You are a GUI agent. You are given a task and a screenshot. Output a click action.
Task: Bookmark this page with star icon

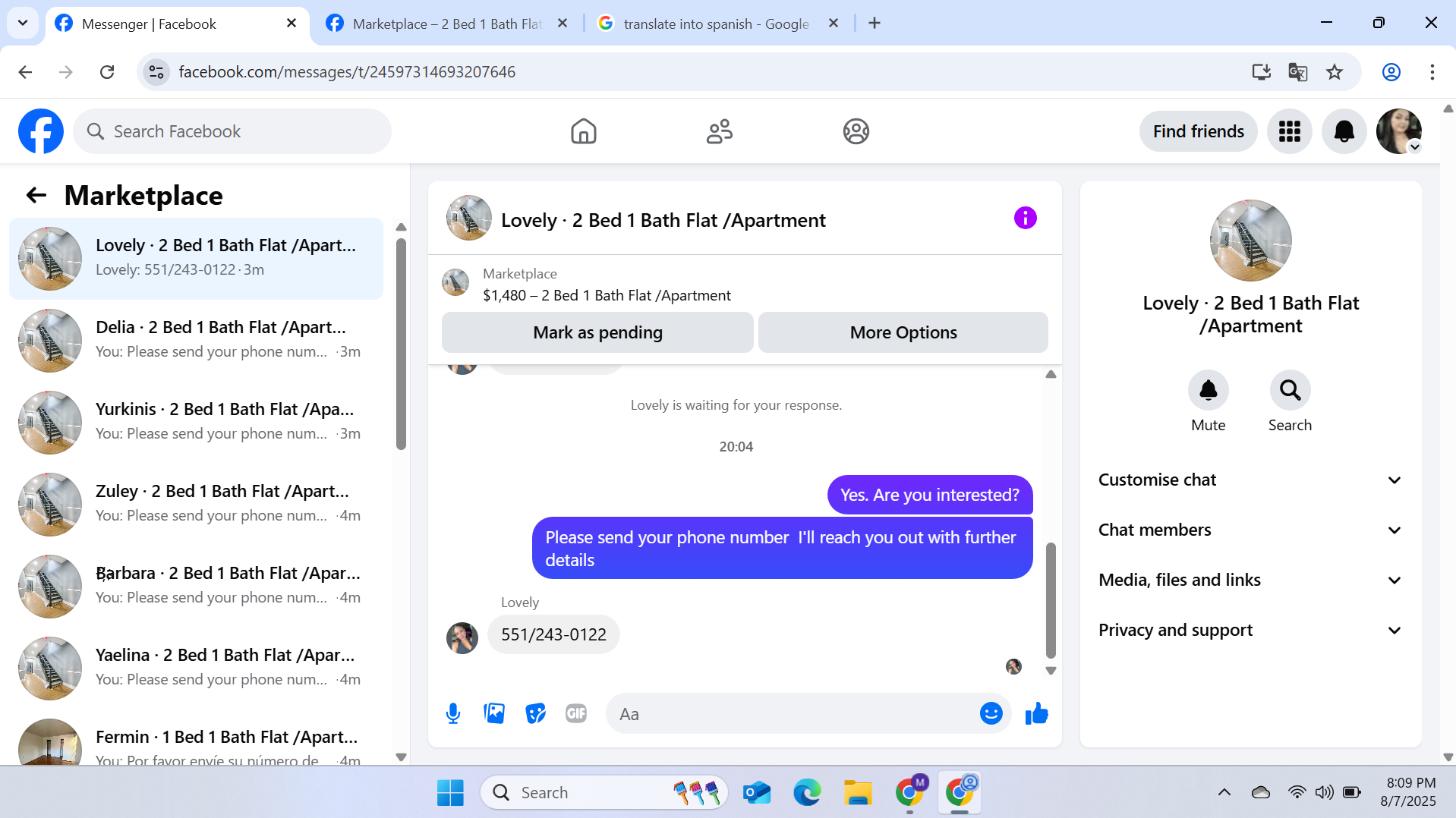[x=1334, y=72]
